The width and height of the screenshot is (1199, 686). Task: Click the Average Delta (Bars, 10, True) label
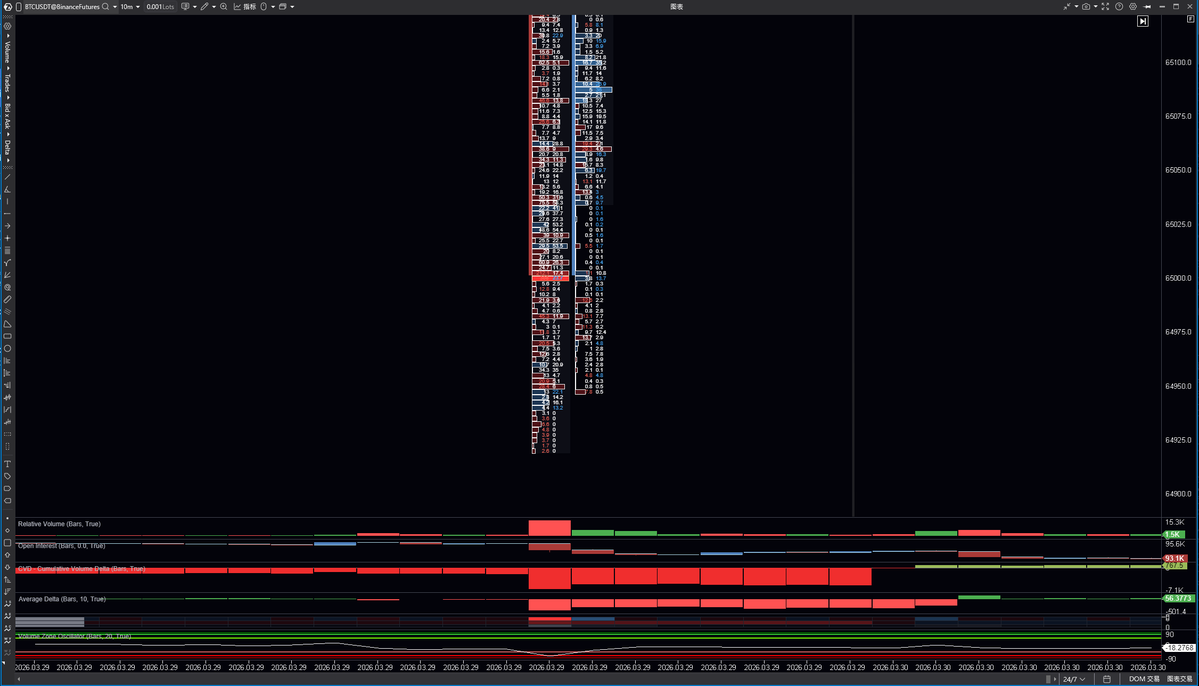(62, 599)
